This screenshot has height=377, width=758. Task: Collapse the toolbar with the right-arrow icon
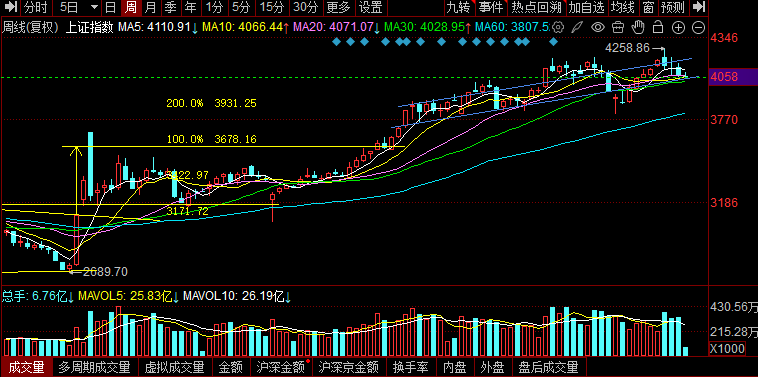699,7
